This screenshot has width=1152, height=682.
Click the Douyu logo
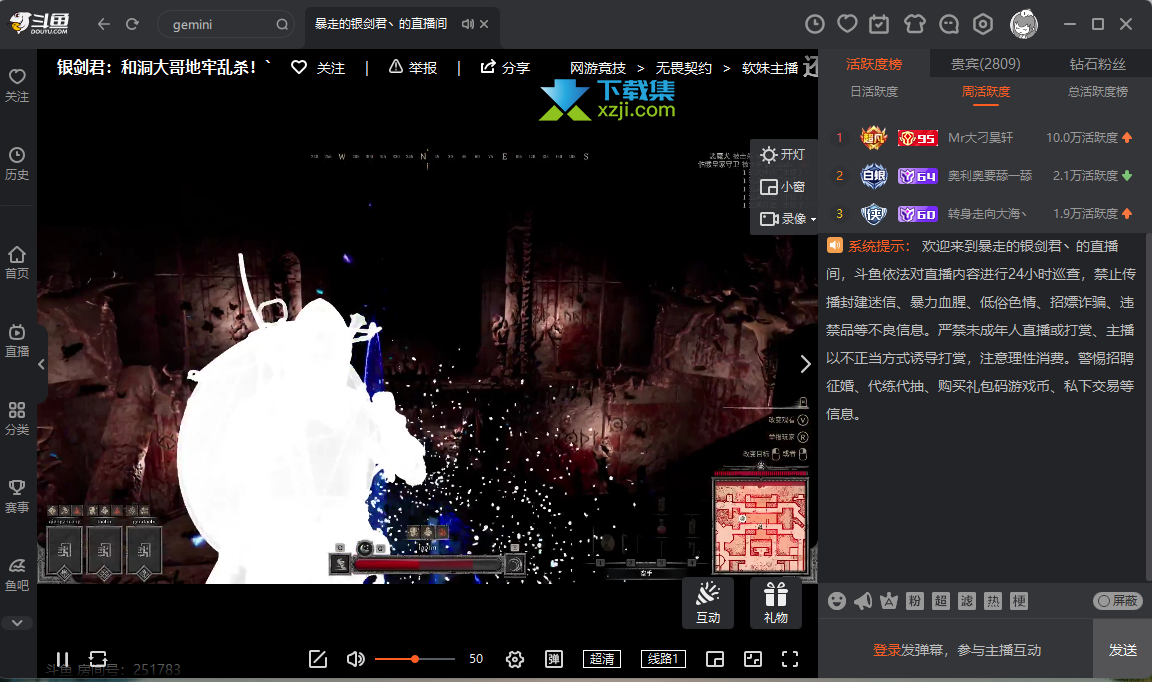pos(40,24)
